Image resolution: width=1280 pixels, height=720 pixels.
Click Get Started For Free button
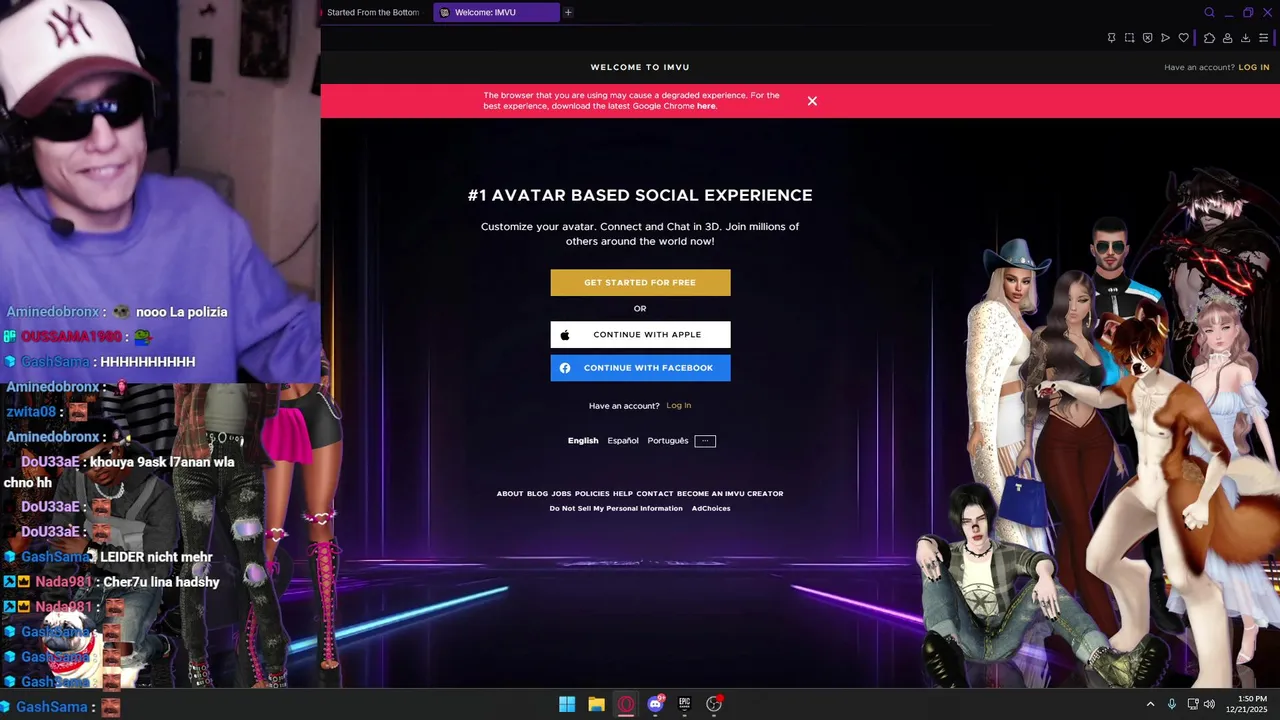coord(640,283)
